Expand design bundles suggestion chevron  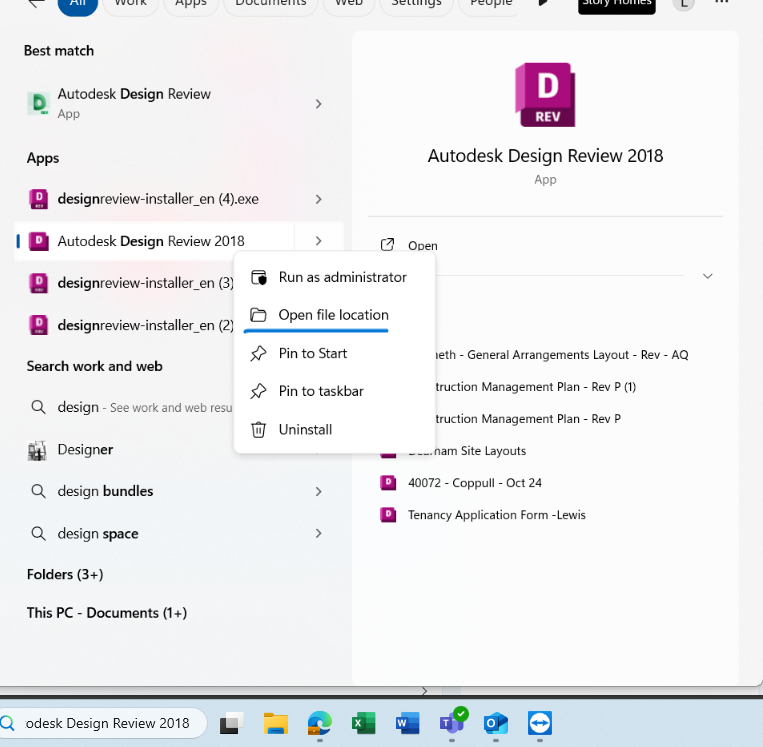[x=318, y=492]
